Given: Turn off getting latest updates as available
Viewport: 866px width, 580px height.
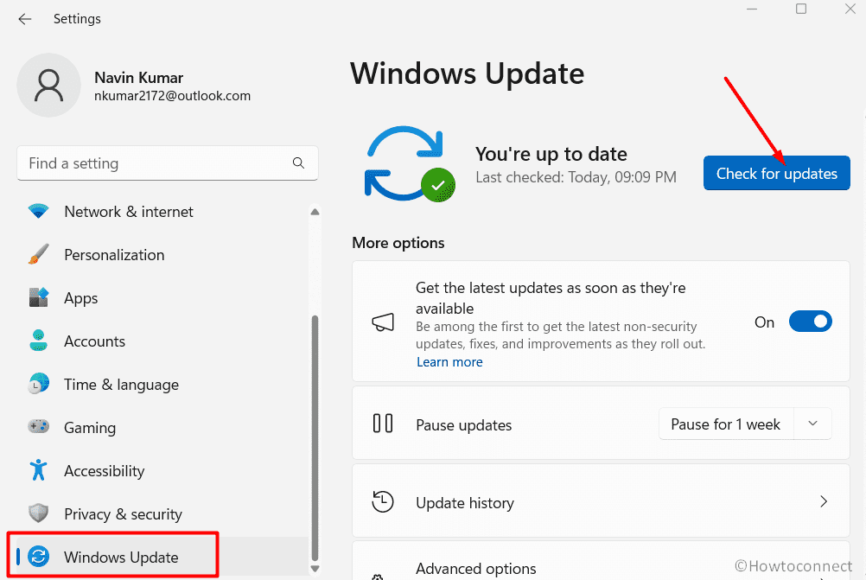Looking at the screenshot, I should click(x=811, y=321).
